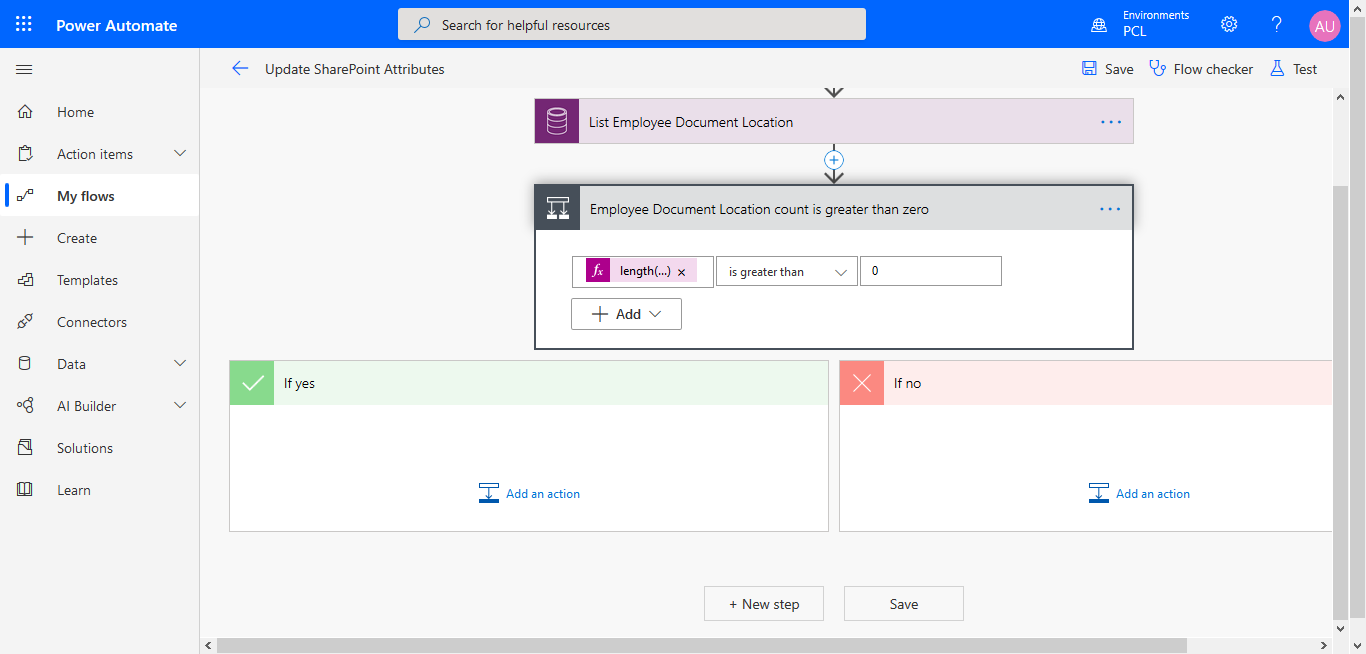Click the If no branch header
The height and width of the screenshot is (654, 1366).
coord(1086,383)
